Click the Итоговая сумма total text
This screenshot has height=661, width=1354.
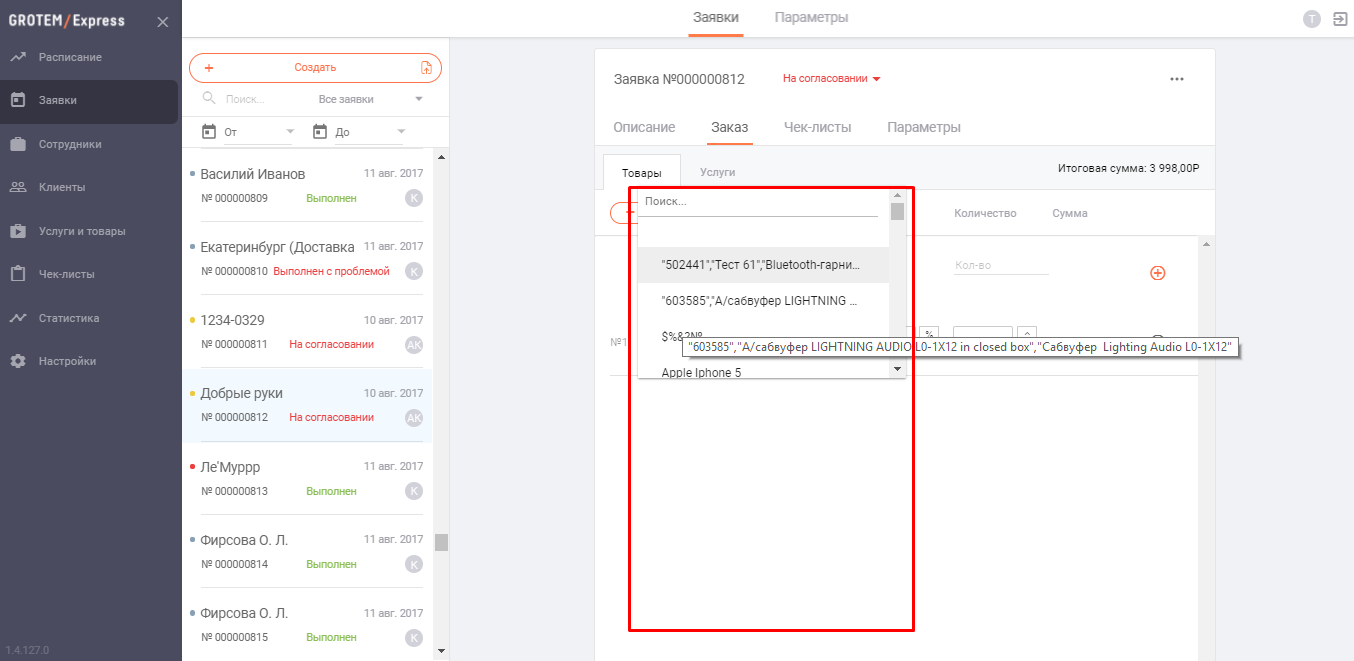click(x=1128, y=169)
